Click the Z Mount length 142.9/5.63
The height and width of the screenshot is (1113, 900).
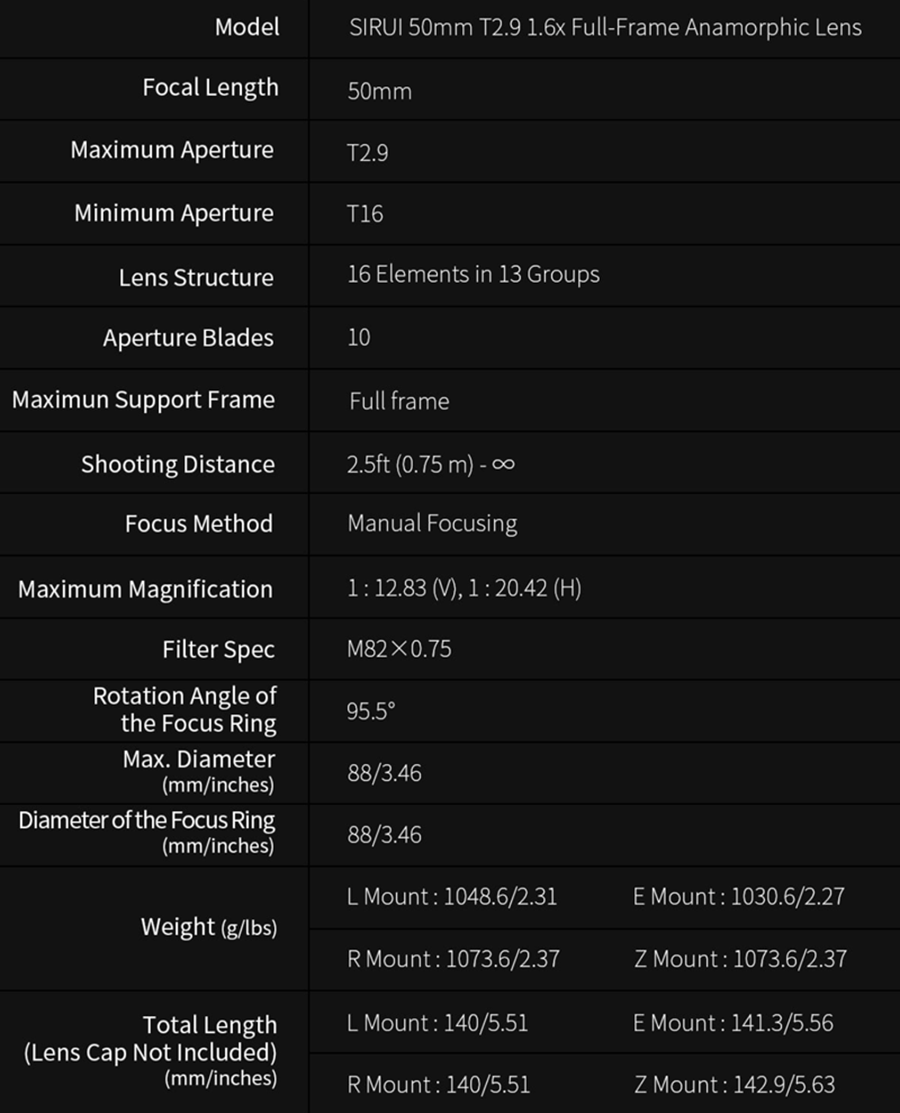click(734, 1084)
